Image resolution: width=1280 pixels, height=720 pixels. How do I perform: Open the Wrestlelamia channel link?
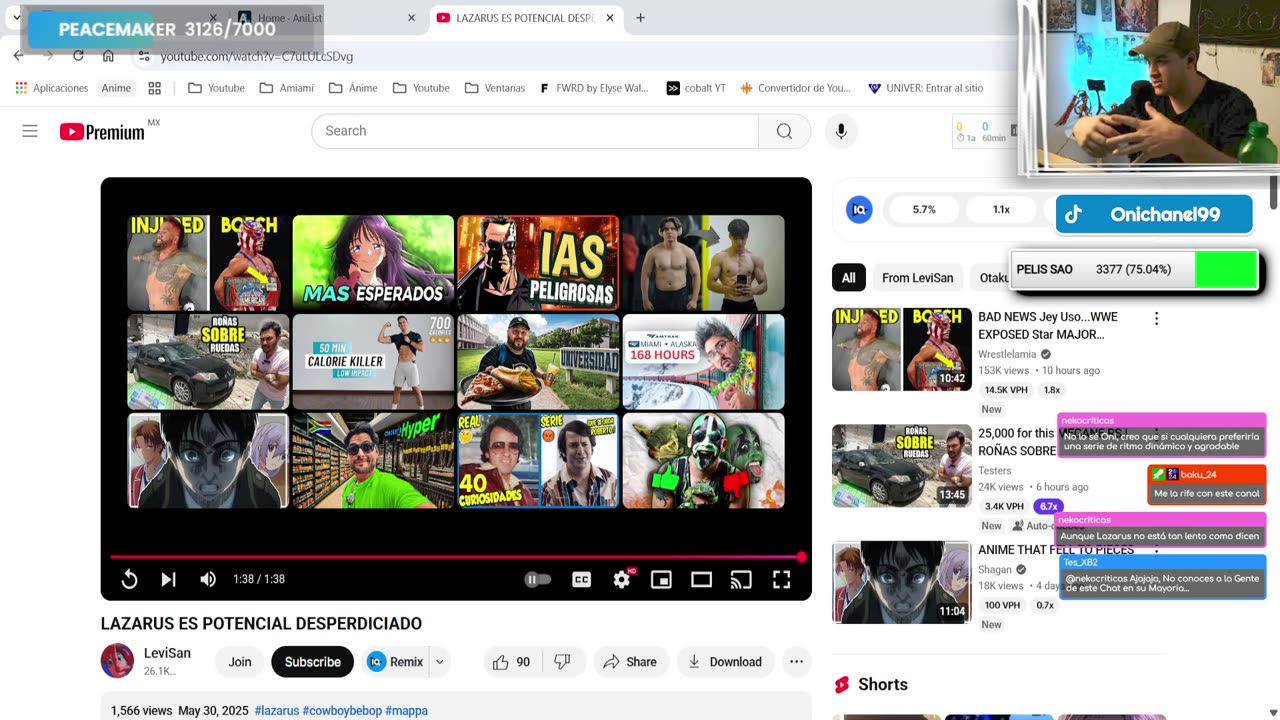[x=1008, y=354]
